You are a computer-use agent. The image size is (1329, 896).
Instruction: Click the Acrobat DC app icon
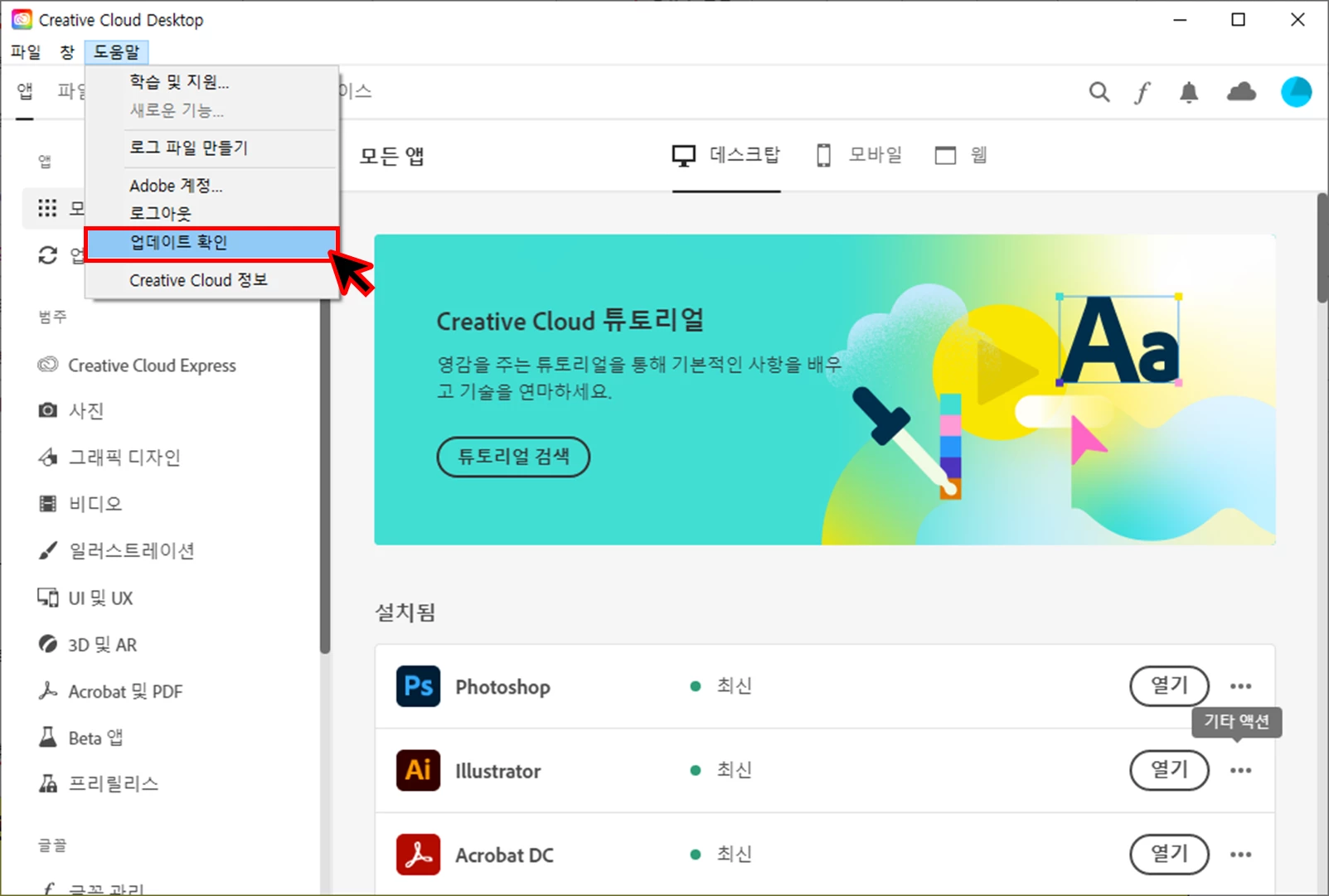click(418, 855)
